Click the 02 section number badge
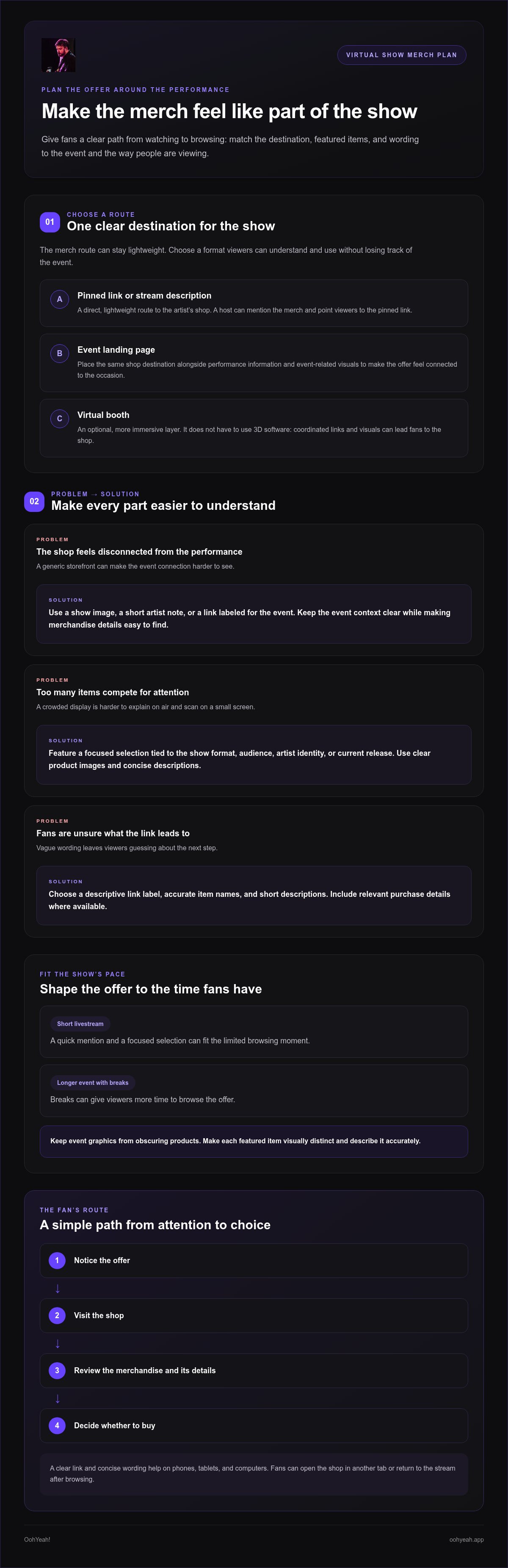This screenshot has height=1568, width=508. (34, 501)
